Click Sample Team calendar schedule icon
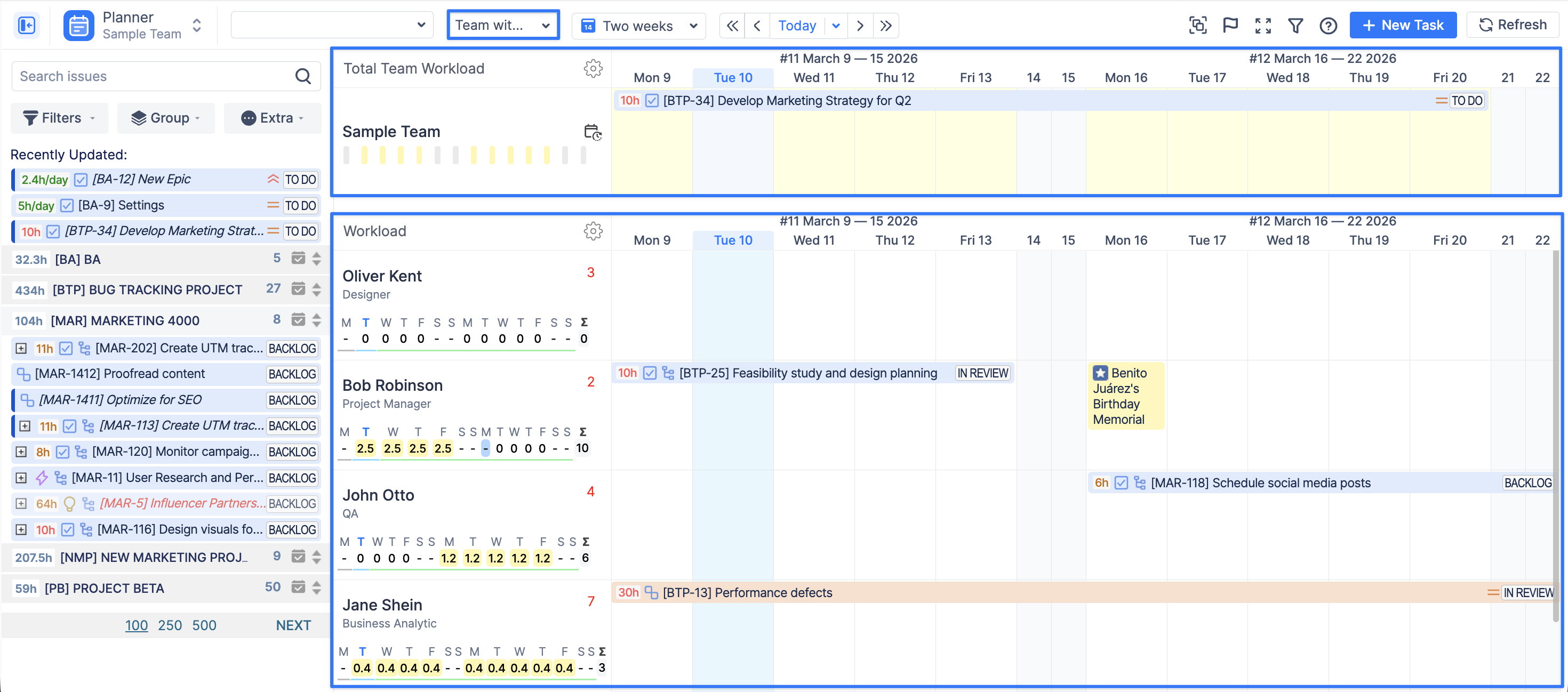 coord(592,132)
